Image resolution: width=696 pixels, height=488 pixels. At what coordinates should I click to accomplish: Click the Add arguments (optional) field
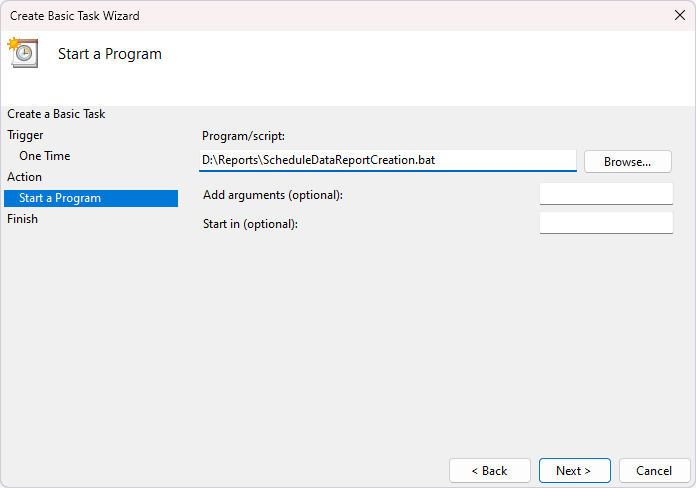point(606,194)
